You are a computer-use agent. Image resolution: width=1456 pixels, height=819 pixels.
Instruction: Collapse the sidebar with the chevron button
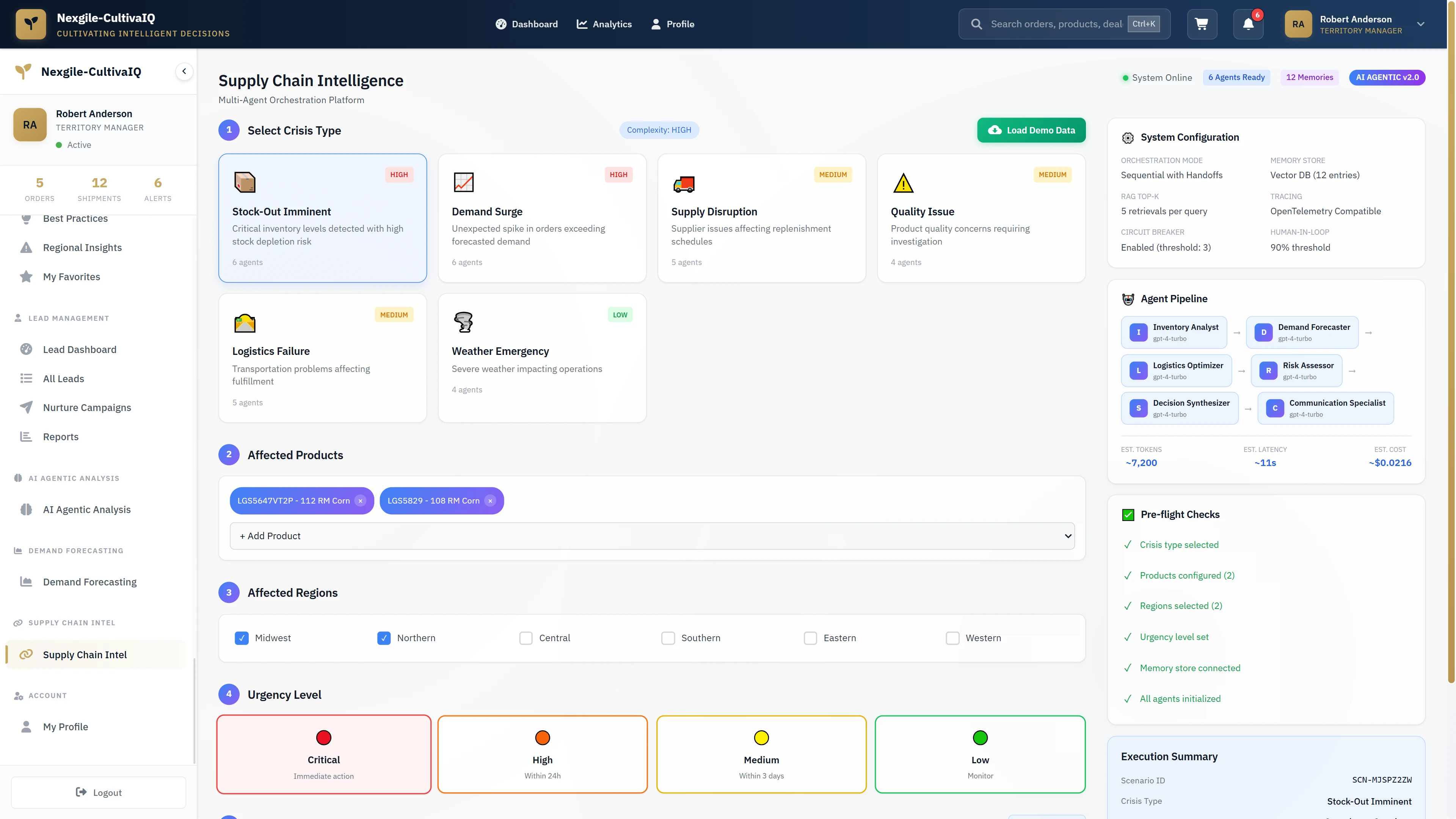(184, 71)
